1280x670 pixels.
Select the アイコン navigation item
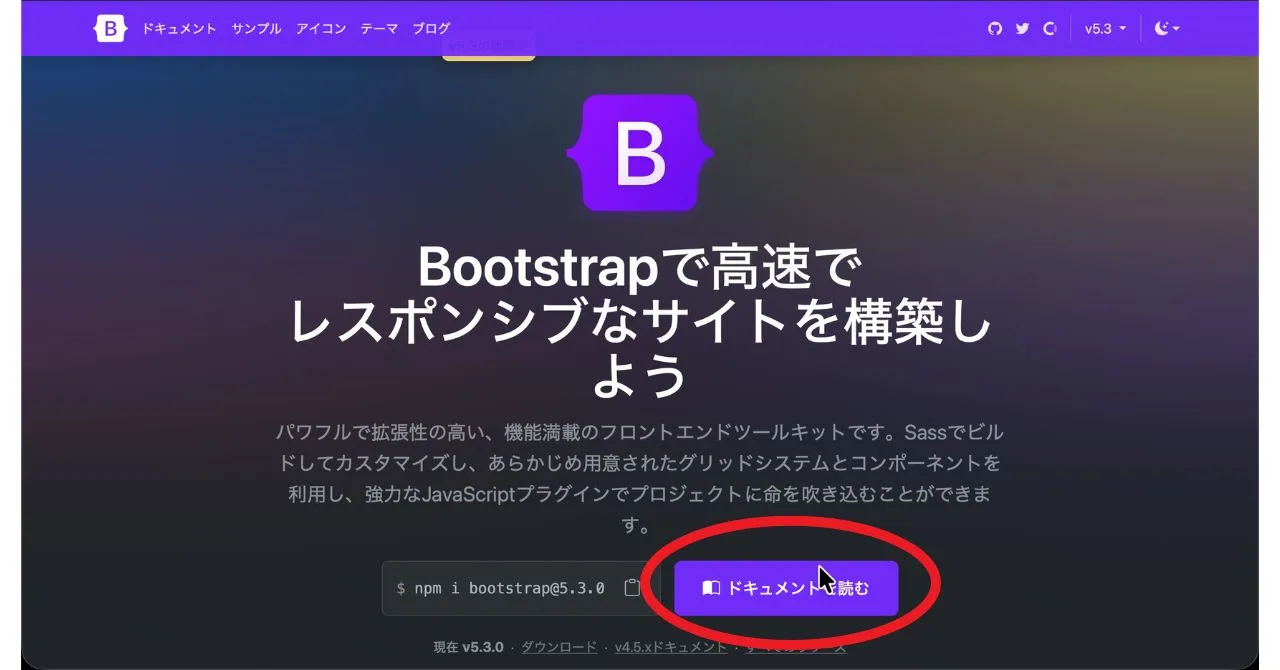tap(320, 28)
